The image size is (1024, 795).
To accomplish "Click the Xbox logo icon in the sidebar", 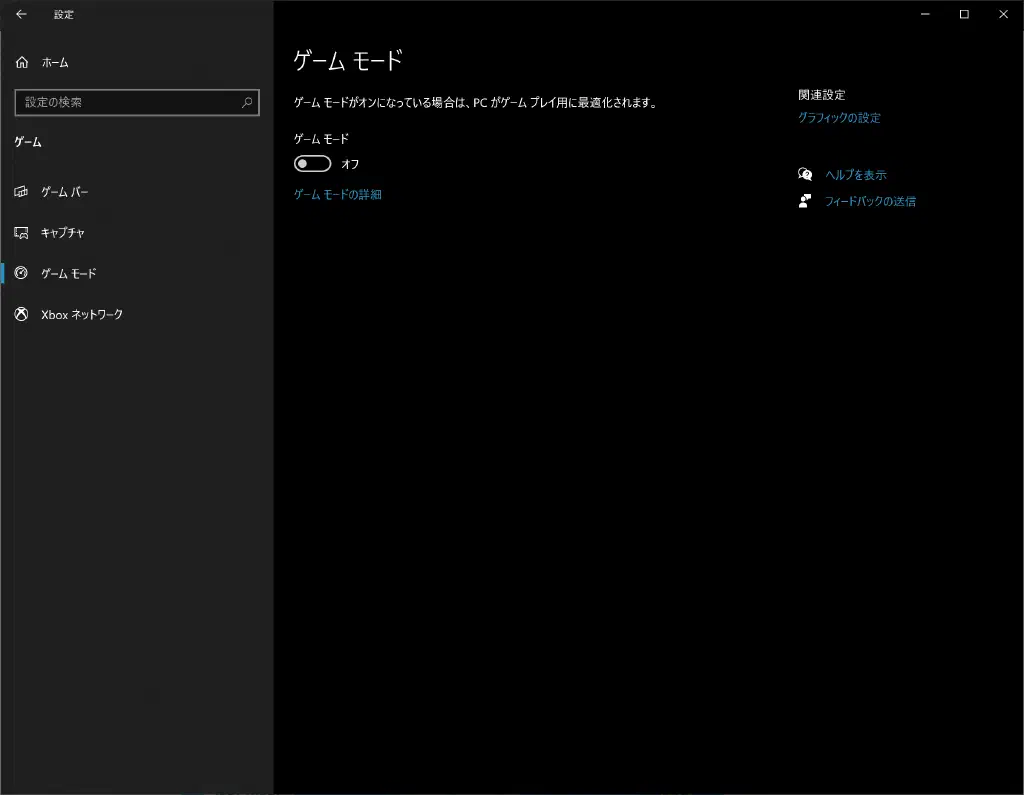I will (22, 314).
